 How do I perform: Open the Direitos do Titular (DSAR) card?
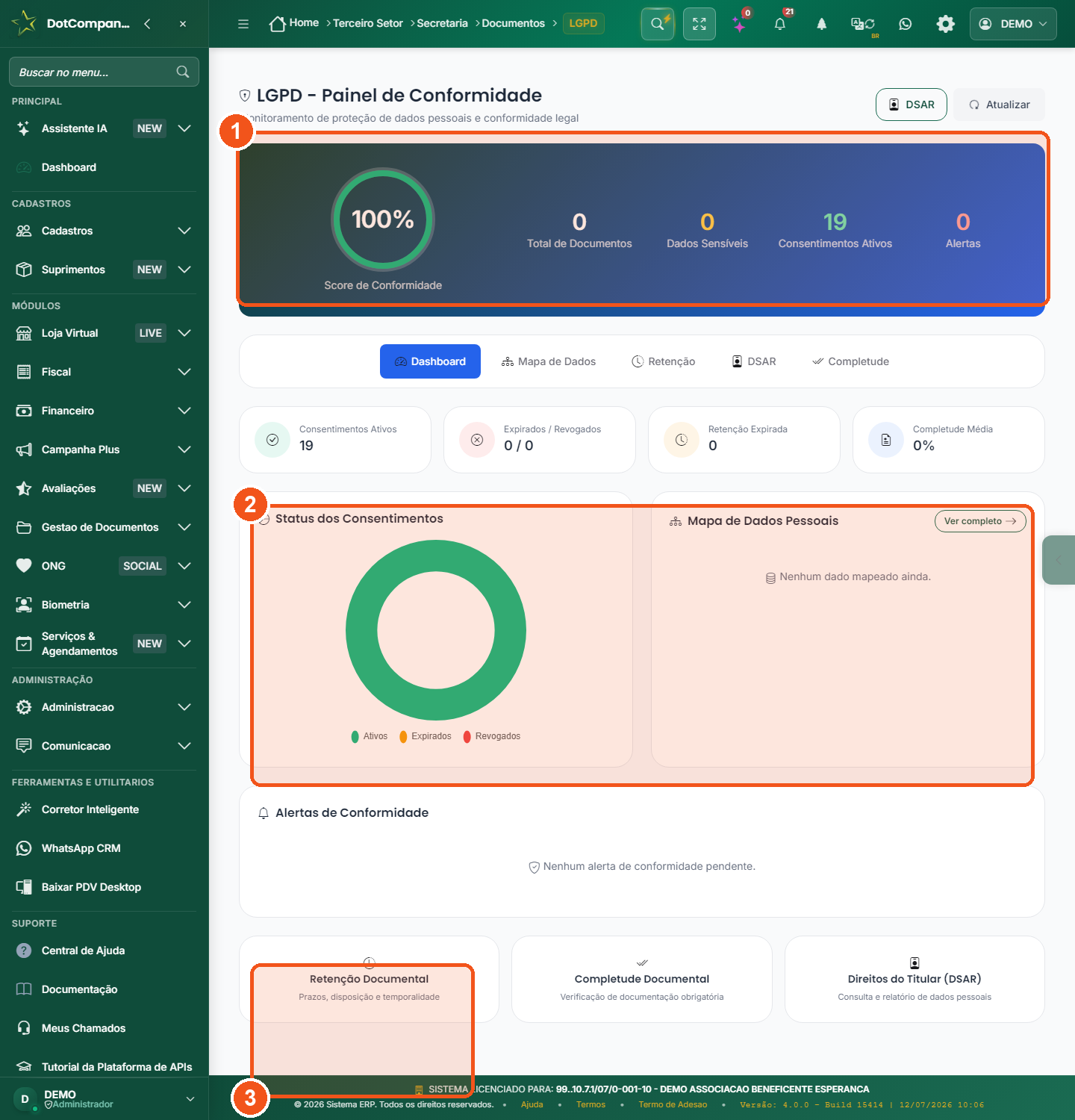pos(914,979)
